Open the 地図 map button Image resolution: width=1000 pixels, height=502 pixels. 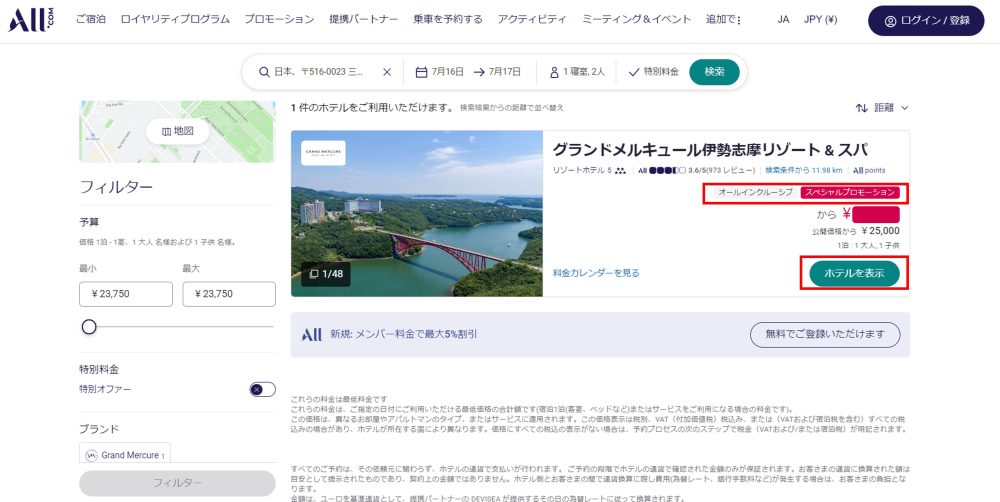[177, 131]
